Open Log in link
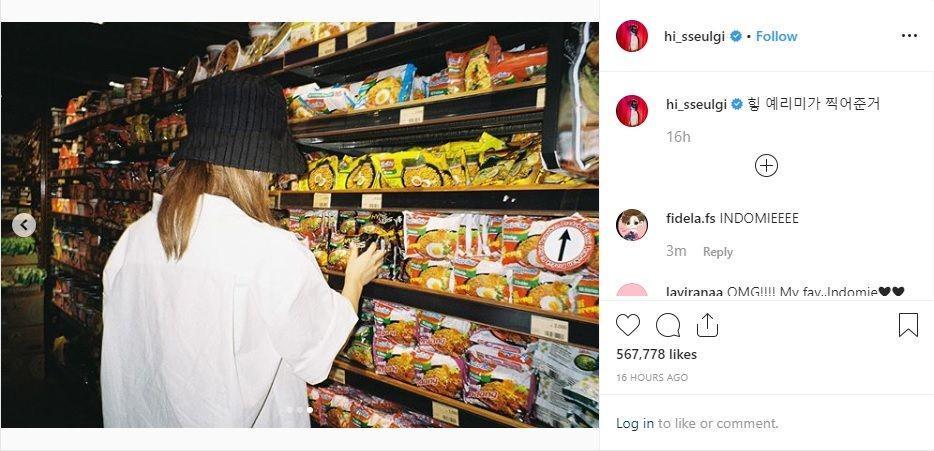This screenshot has height=451, width=934. pos(634,424)
